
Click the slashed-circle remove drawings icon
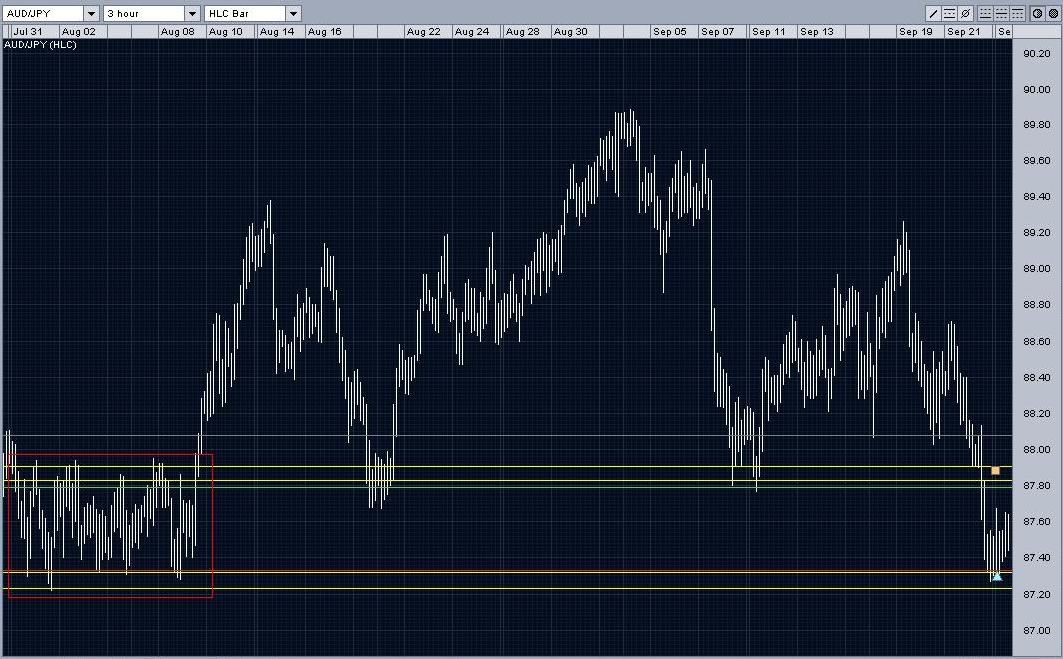pyautogui.click(x=965, y=14)
